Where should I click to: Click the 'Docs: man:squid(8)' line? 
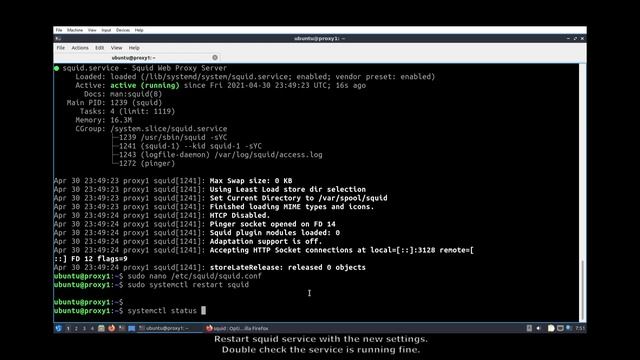(123, 94)
